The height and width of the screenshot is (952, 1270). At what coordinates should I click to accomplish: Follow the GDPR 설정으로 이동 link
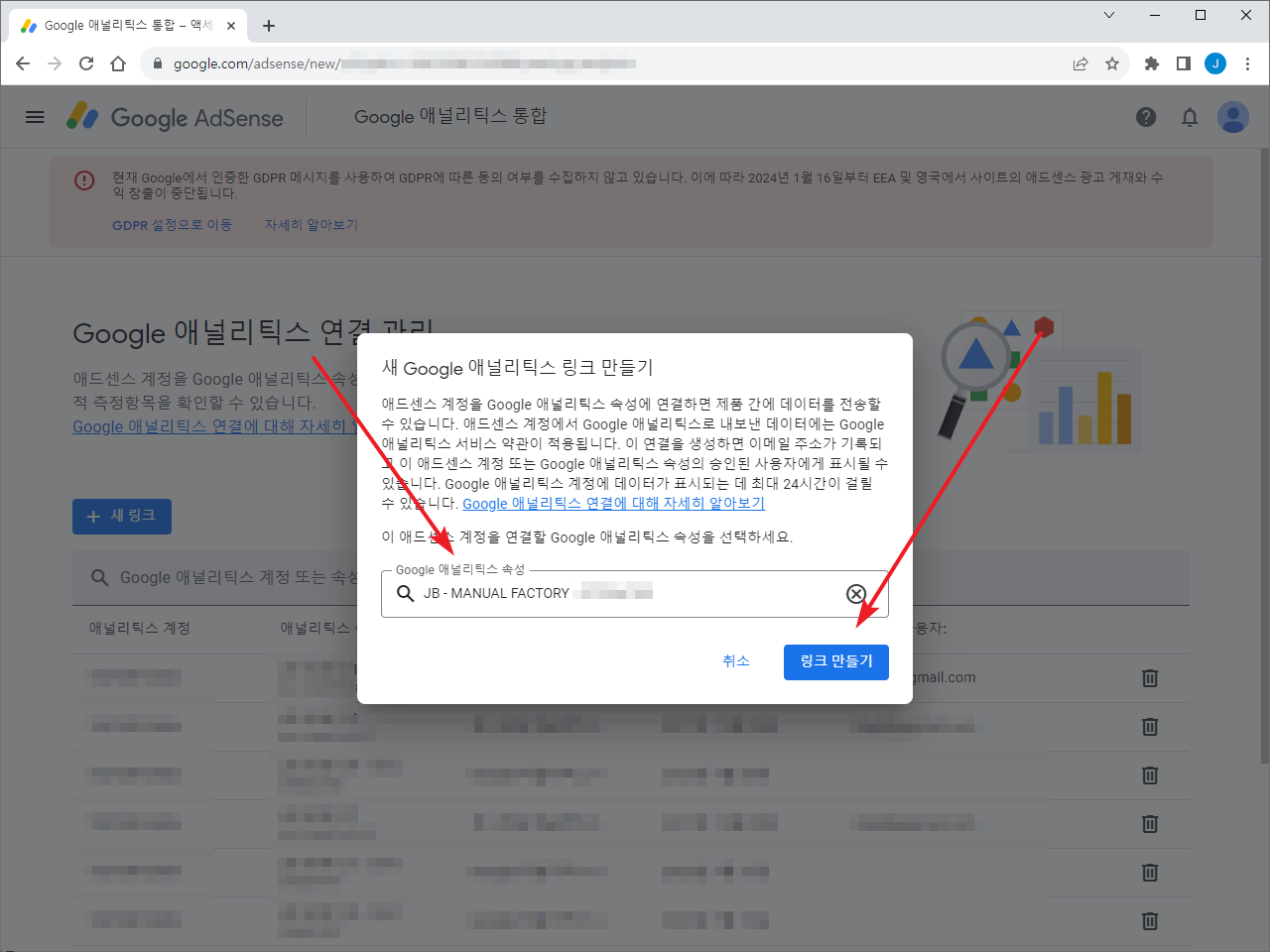(172, 225)
